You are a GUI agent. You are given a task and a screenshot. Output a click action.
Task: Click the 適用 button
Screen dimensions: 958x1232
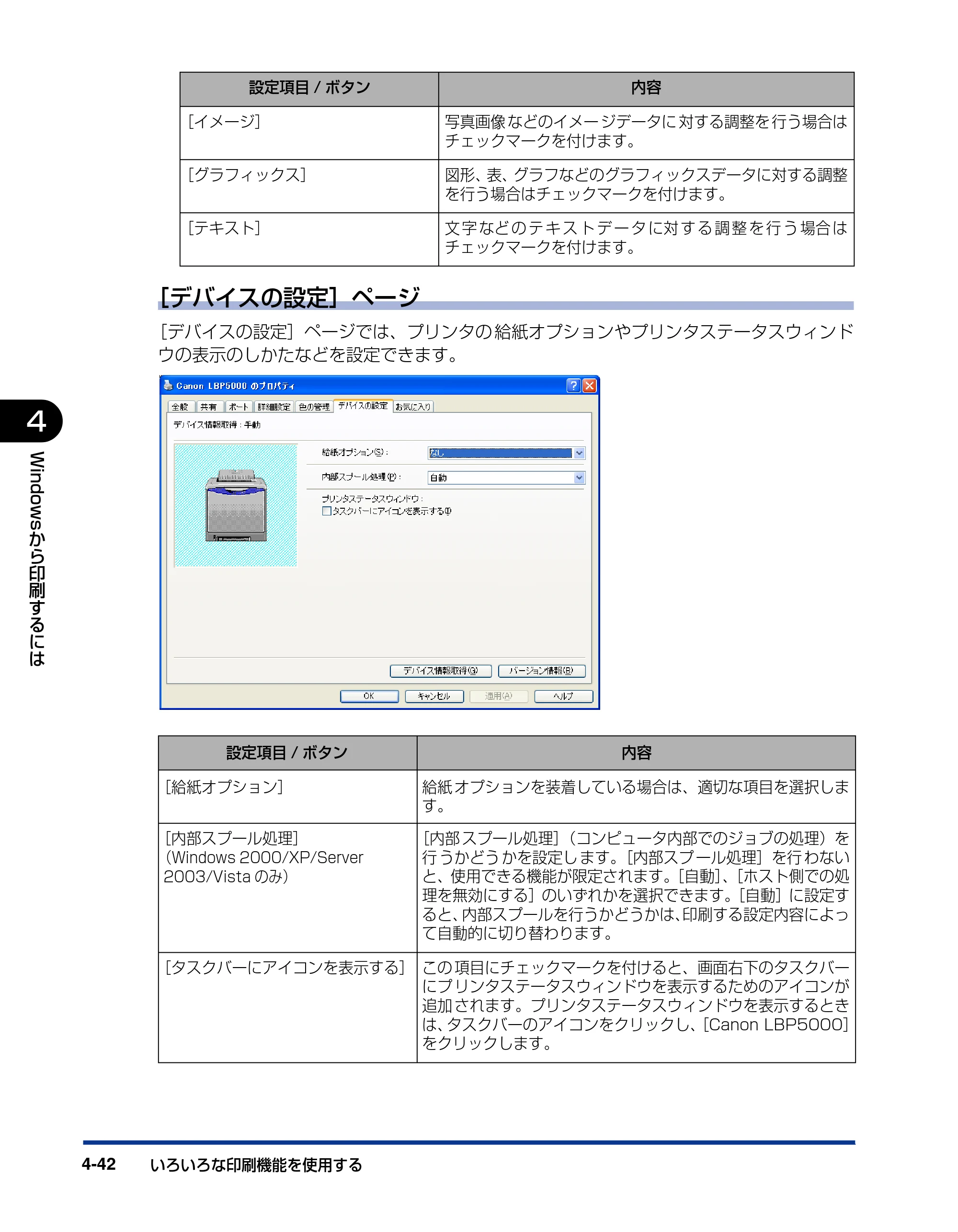499,696
